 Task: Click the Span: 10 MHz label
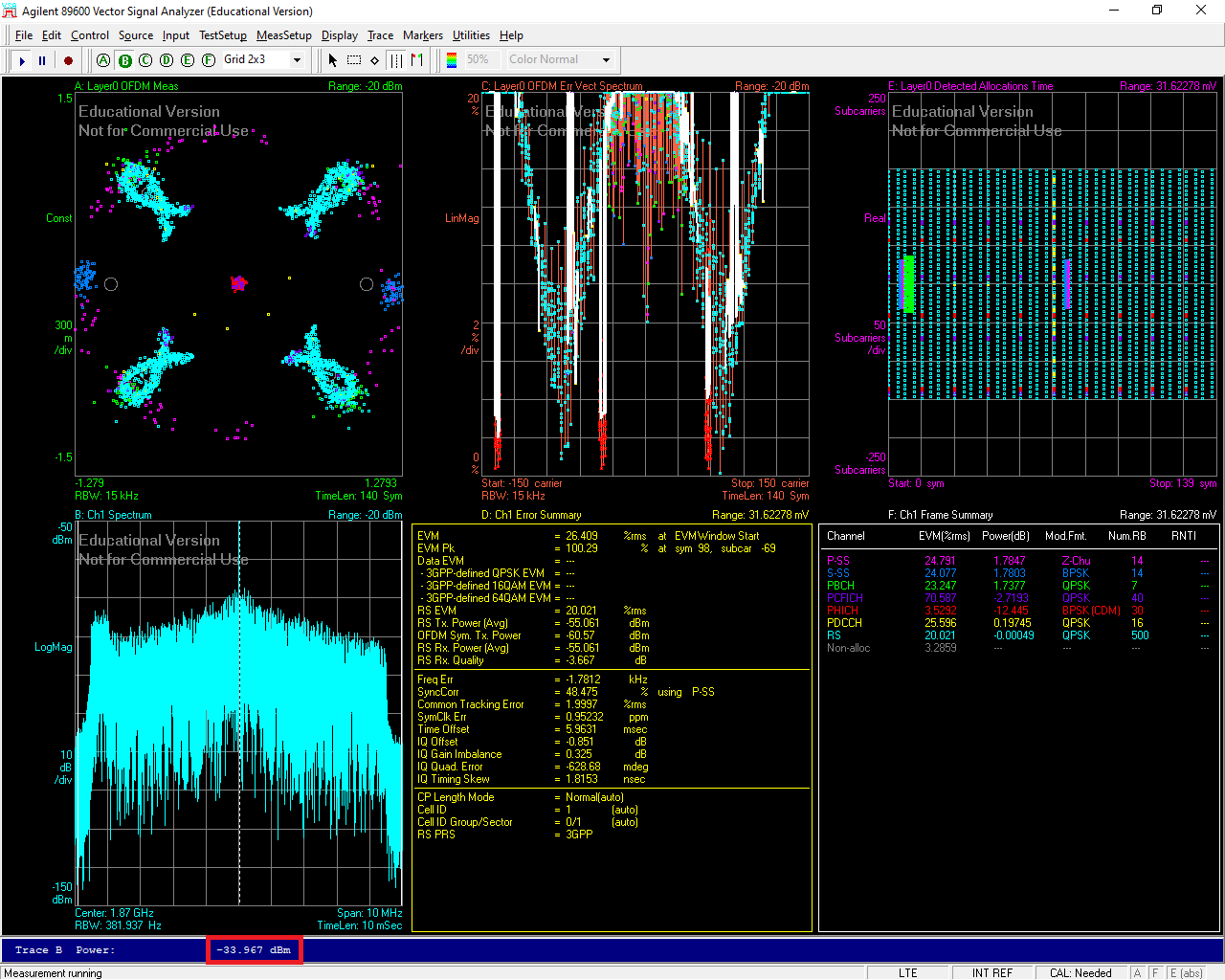pos(369,913)
